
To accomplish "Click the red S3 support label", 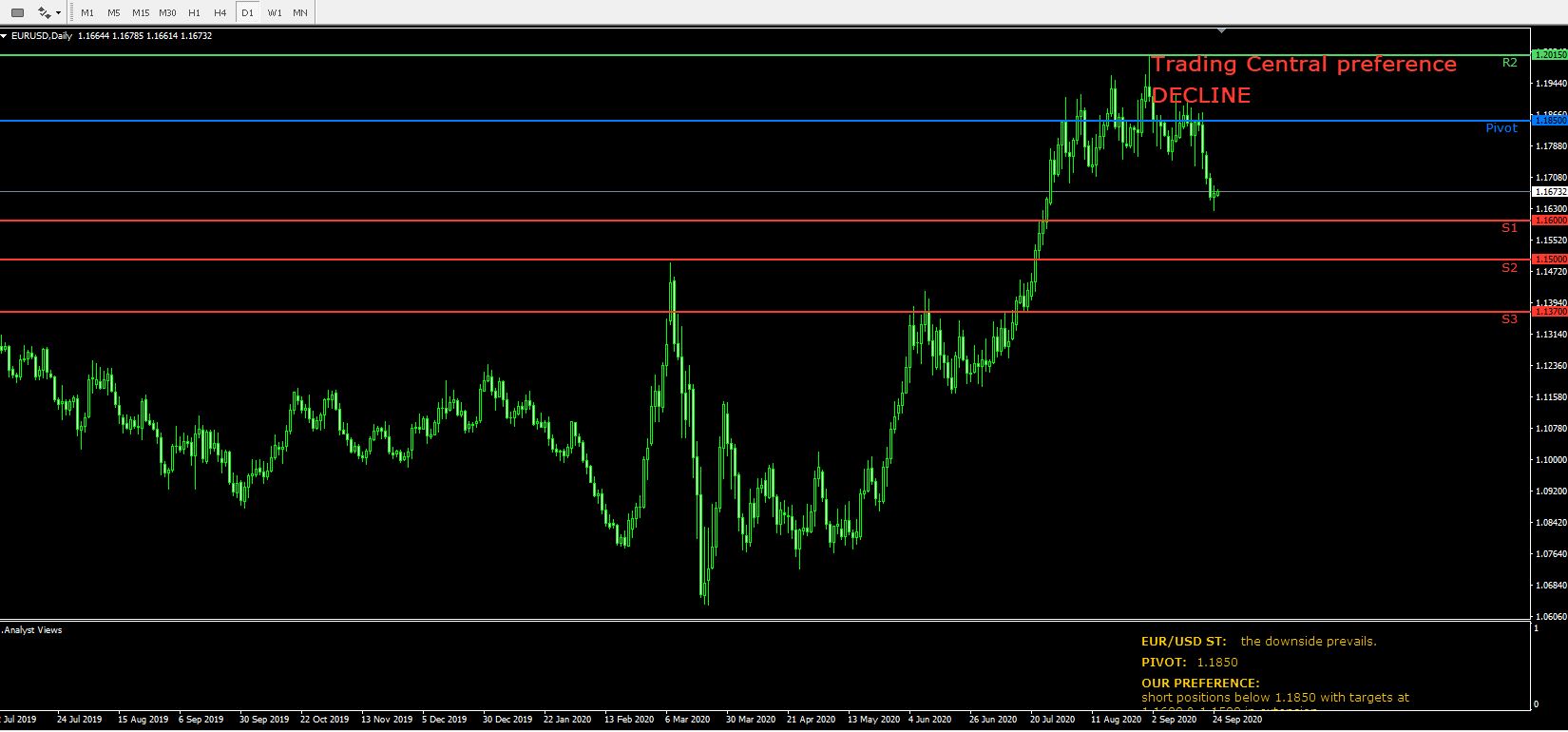I will 1509,319.
